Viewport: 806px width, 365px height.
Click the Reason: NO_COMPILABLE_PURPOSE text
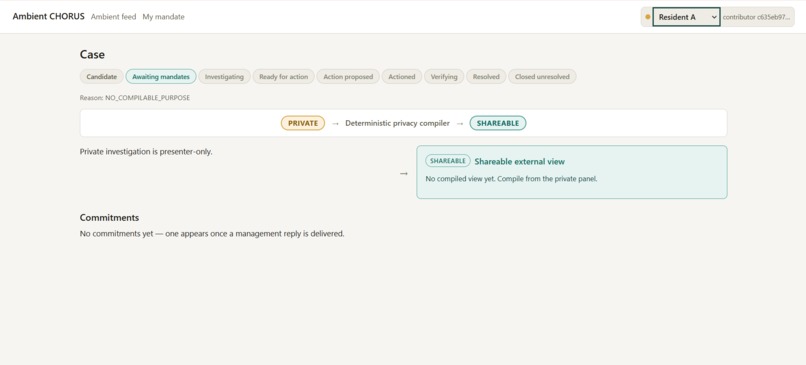pyautogui.click(x=135, y=98)
